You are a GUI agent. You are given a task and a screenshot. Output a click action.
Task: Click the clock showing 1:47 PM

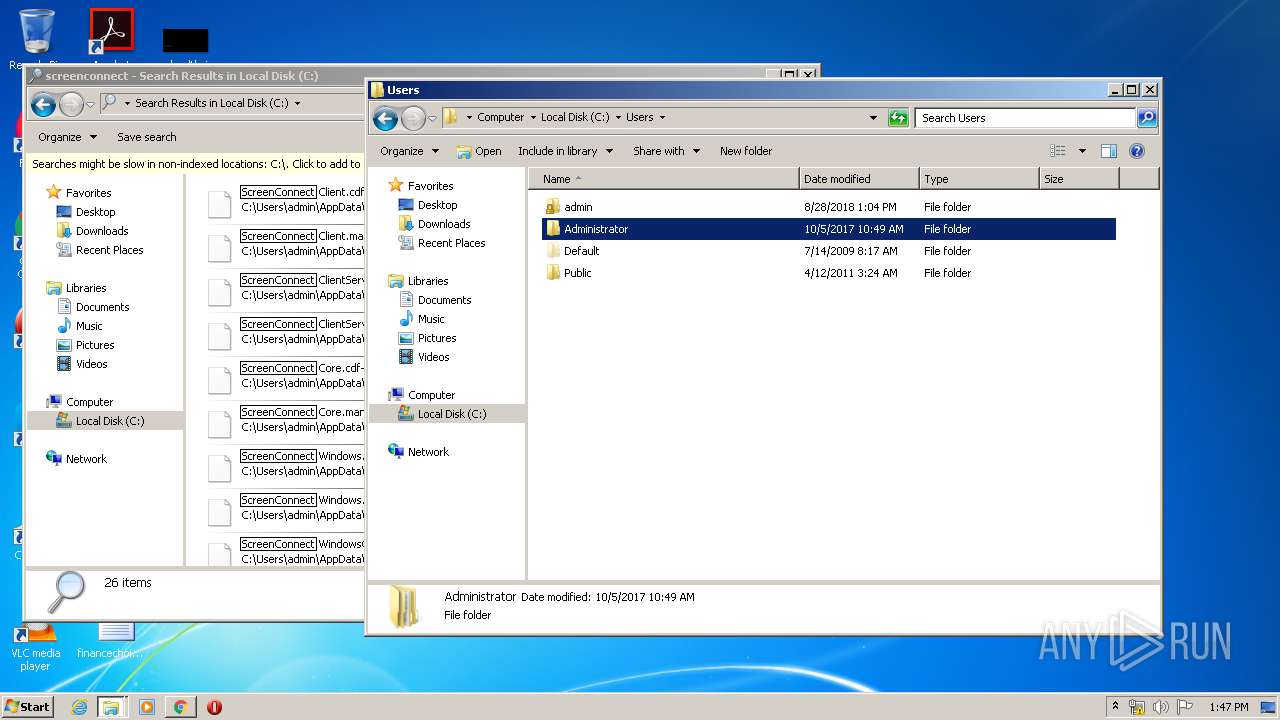[x=1228, y=707]
